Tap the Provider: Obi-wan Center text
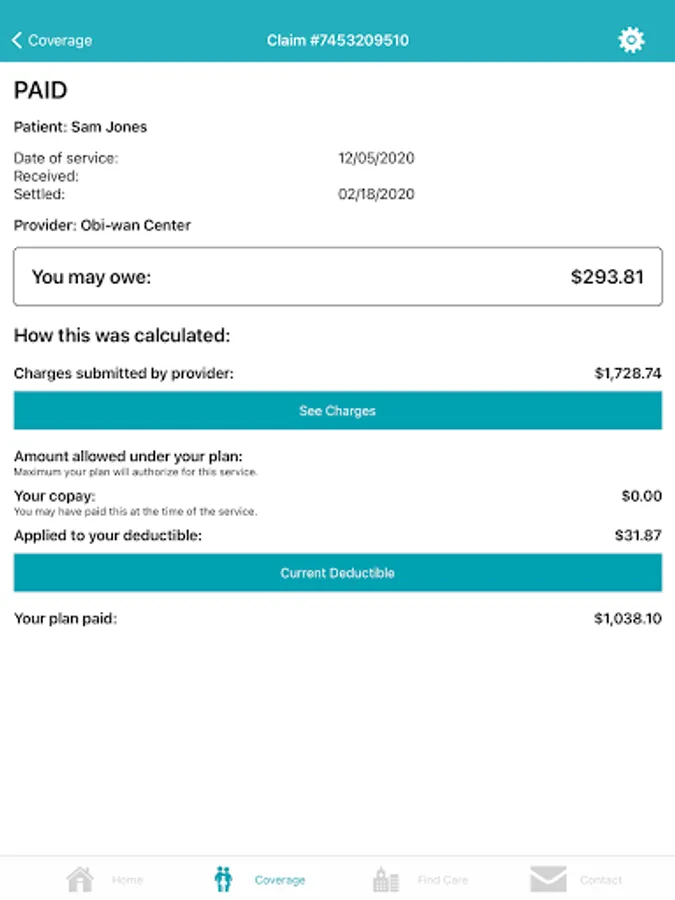675x900 pixels. (x=102, y=225)
